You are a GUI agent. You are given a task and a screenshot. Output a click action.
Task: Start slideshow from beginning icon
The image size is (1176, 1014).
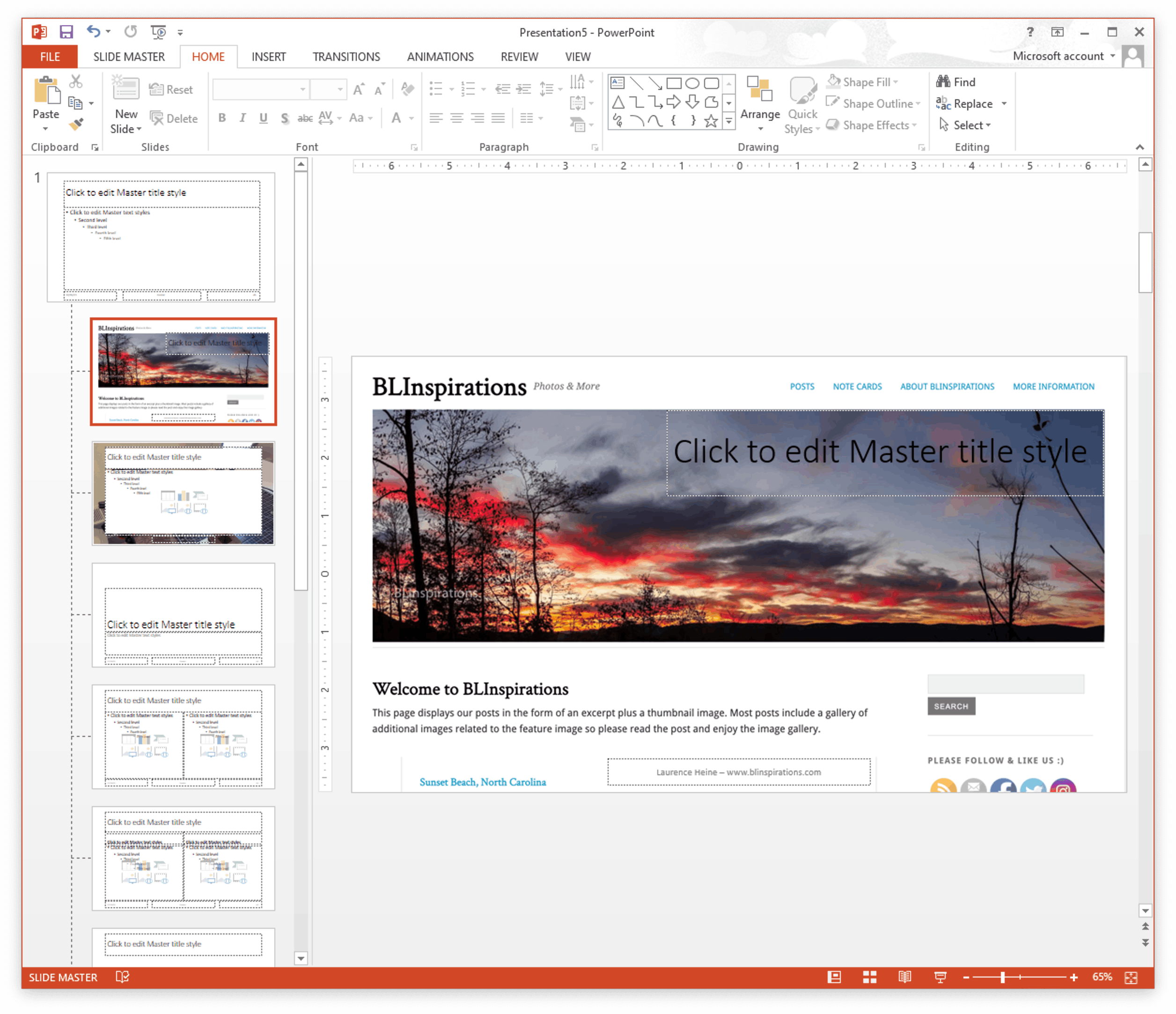[x=158, y=32]
